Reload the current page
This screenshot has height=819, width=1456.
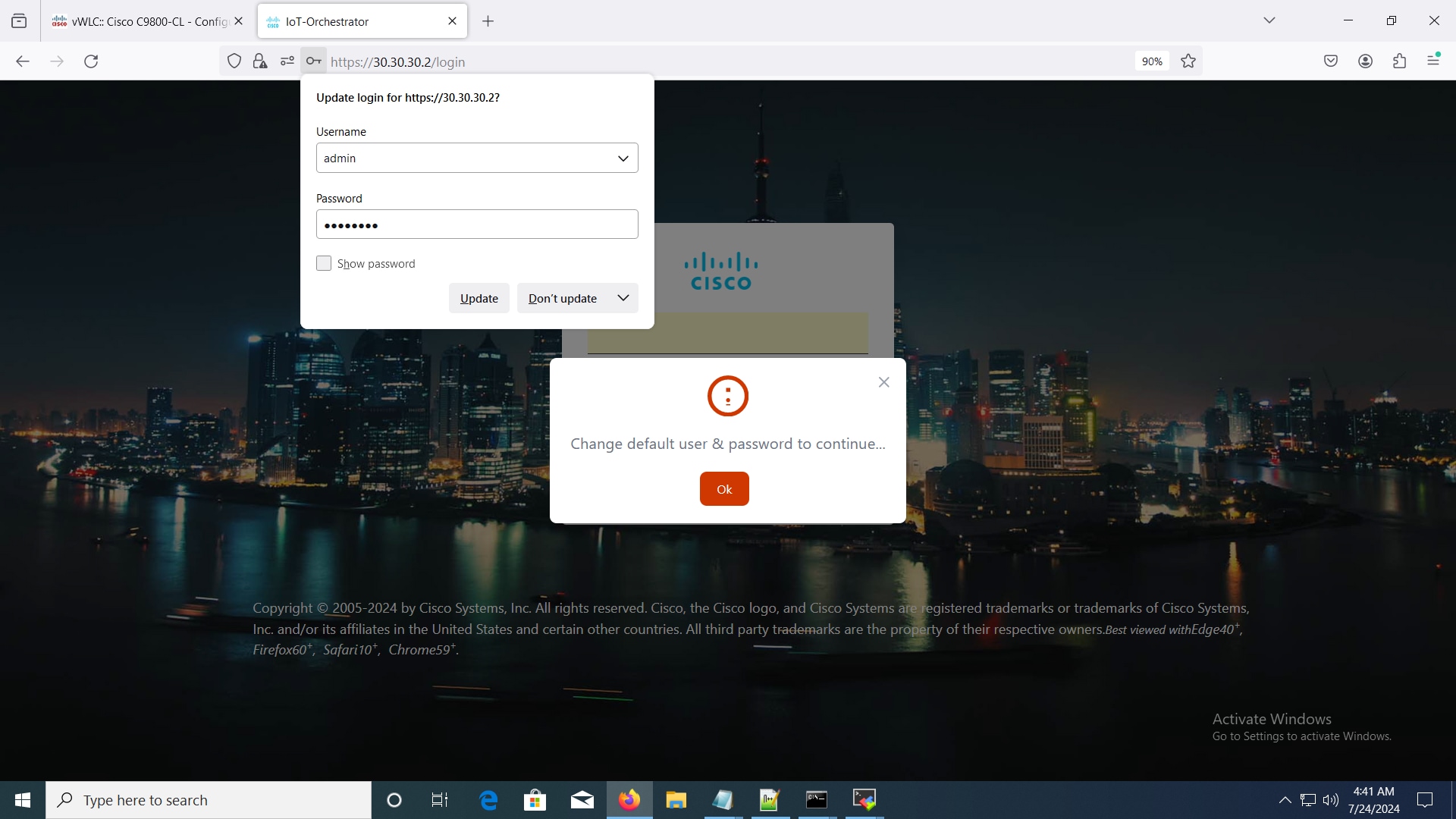click(x=91, y=61)
